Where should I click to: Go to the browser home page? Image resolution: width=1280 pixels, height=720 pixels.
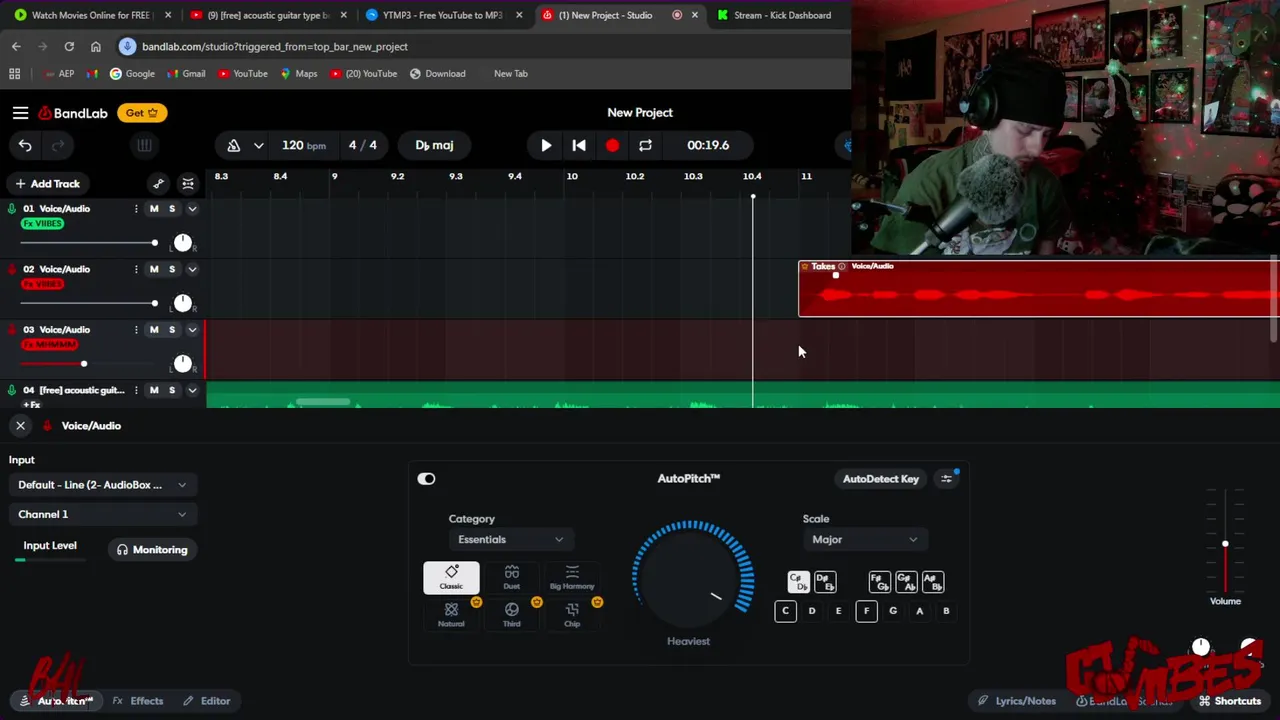(x=96, y=47)
